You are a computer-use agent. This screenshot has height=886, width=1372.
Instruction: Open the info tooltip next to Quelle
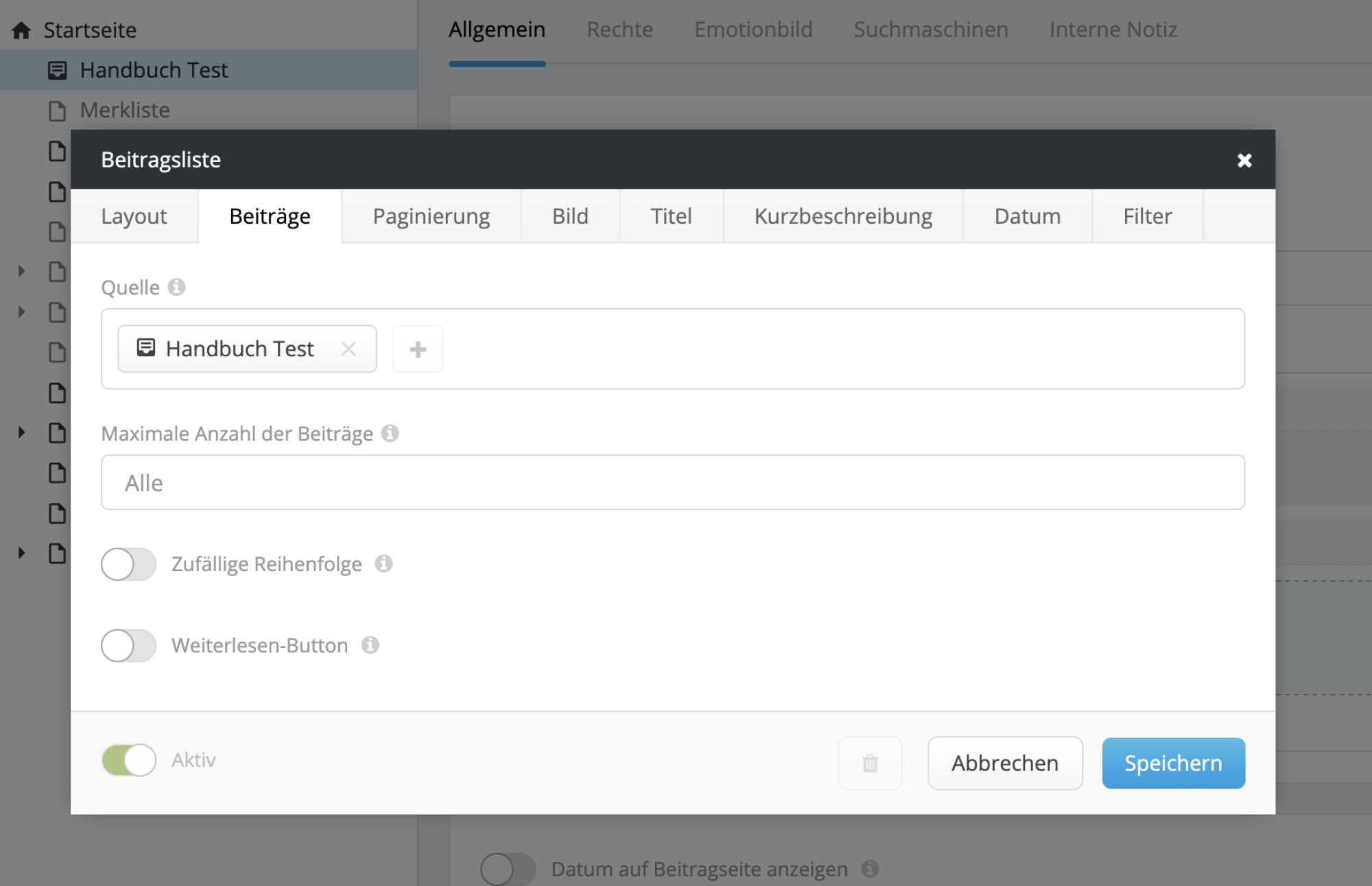178,288
